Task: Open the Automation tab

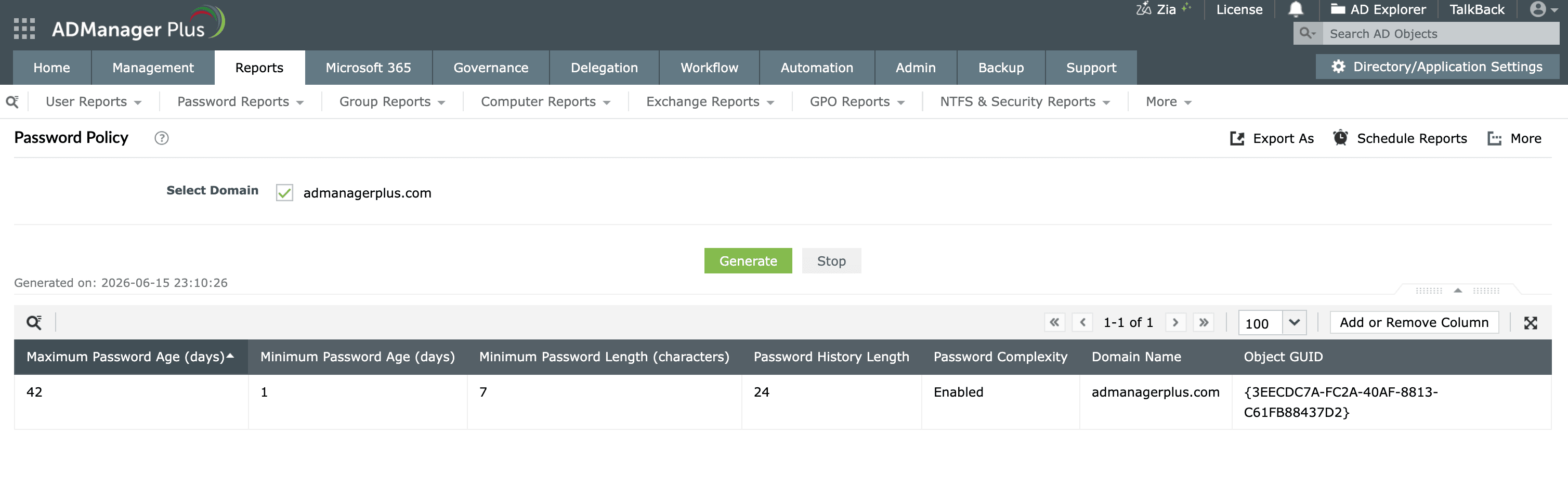Action: coord(817,68)
